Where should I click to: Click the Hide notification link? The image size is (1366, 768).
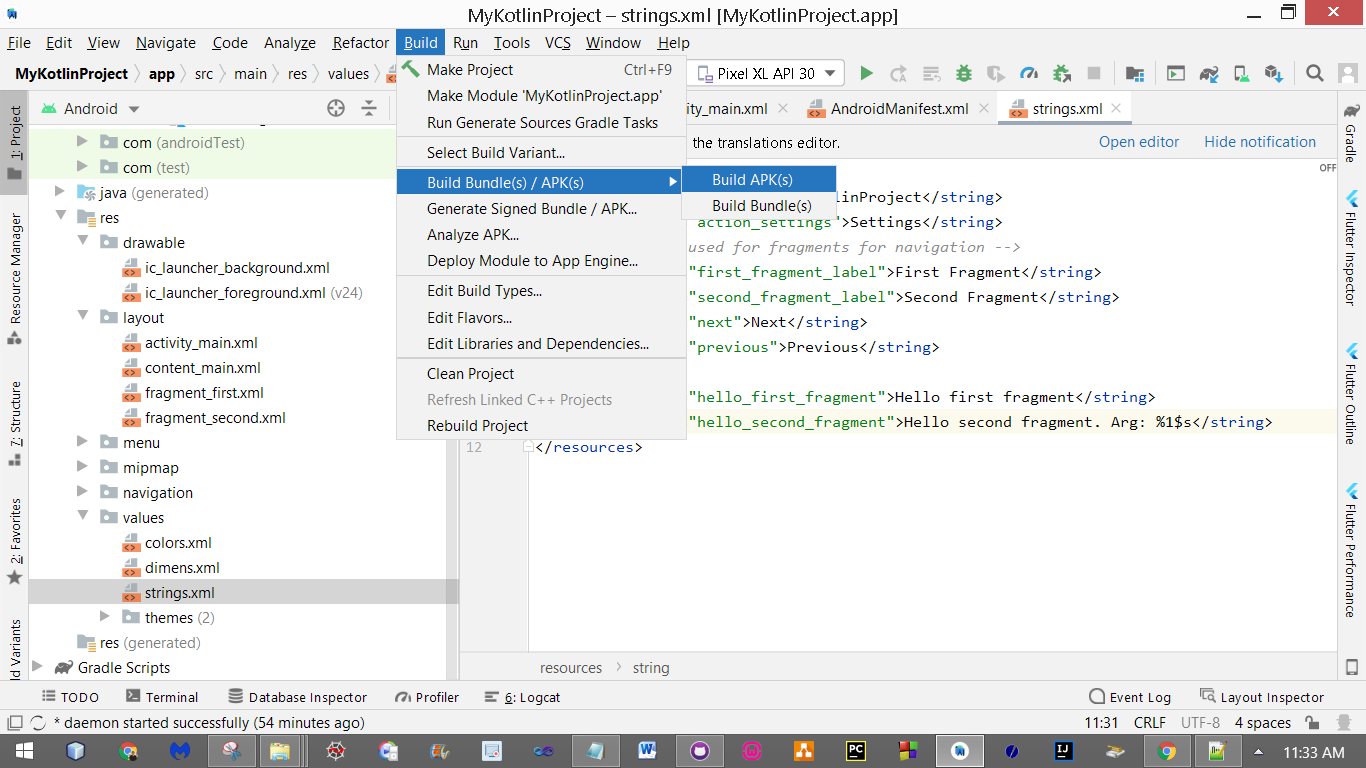pyautogui.click(x=1260, y=142)
